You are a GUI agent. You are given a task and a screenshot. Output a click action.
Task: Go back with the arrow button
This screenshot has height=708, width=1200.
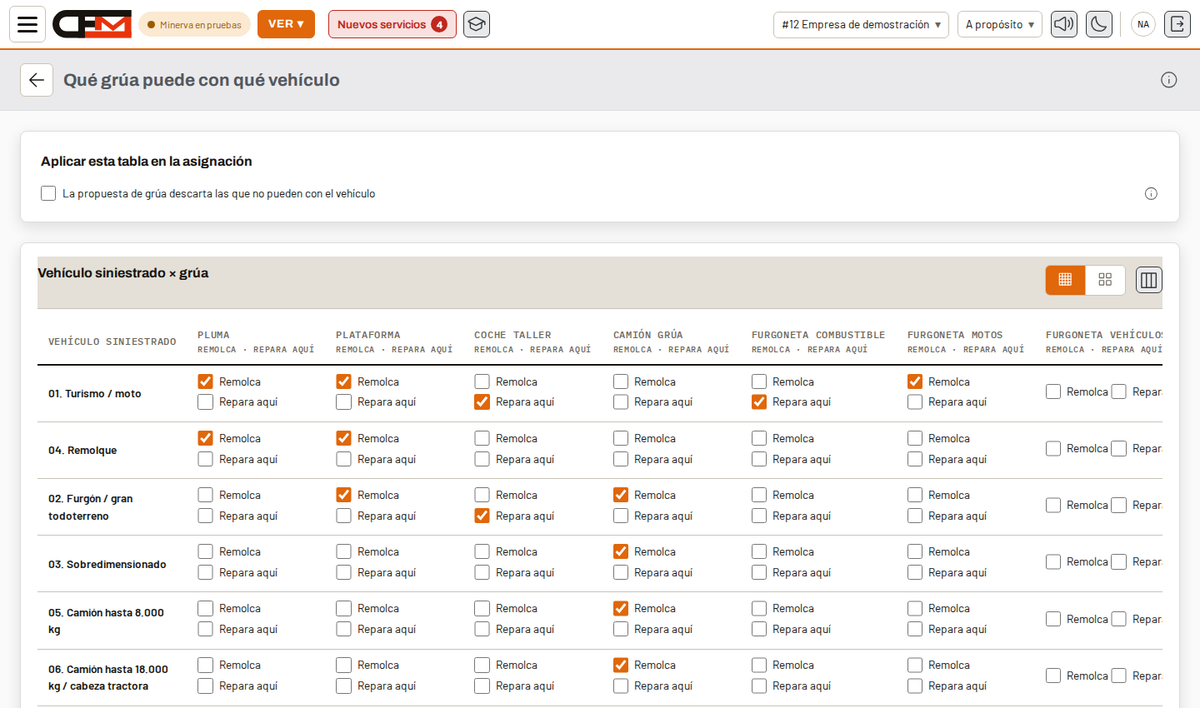37,80
